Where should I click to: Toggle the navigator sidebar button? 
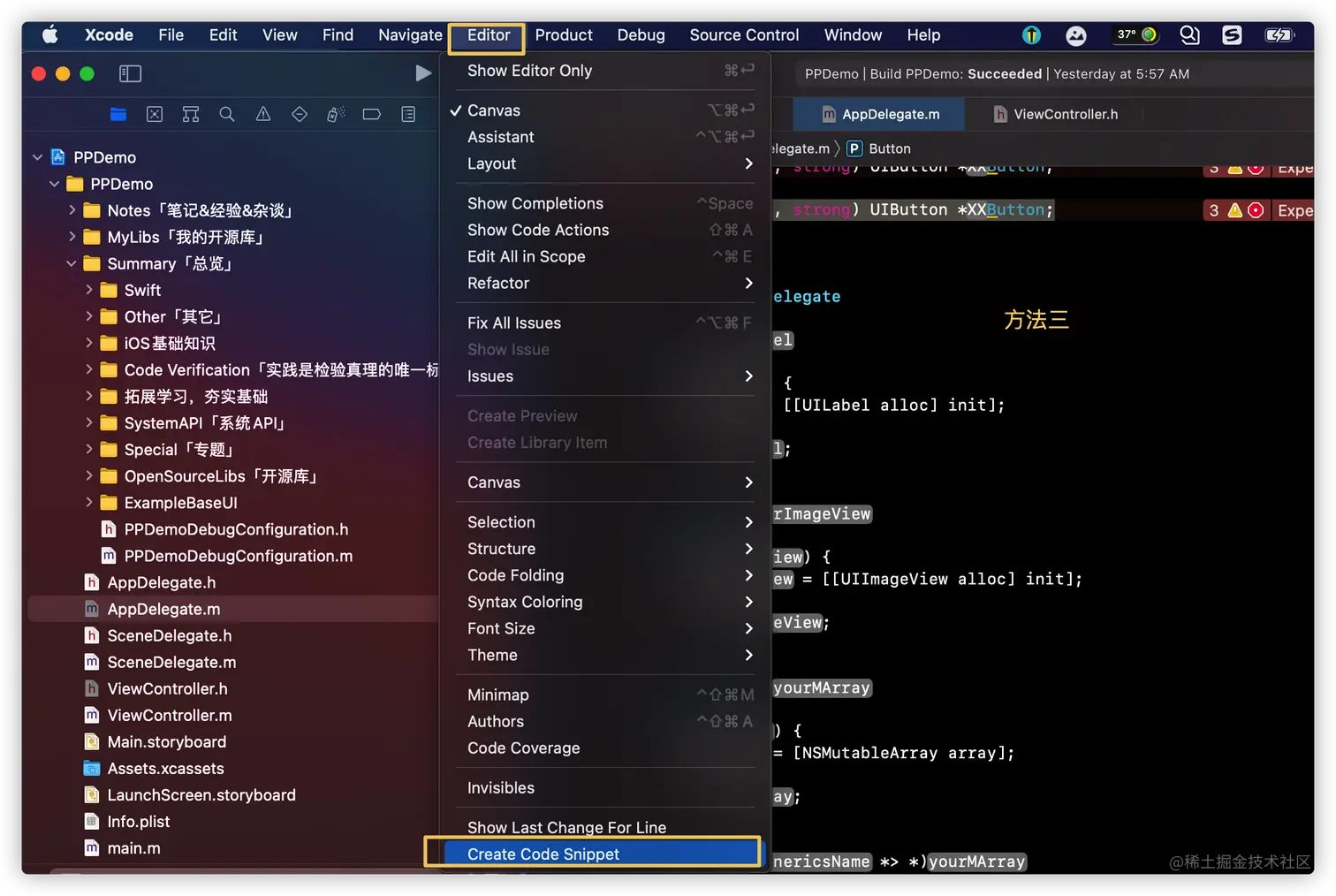click(x=130, y=73)
